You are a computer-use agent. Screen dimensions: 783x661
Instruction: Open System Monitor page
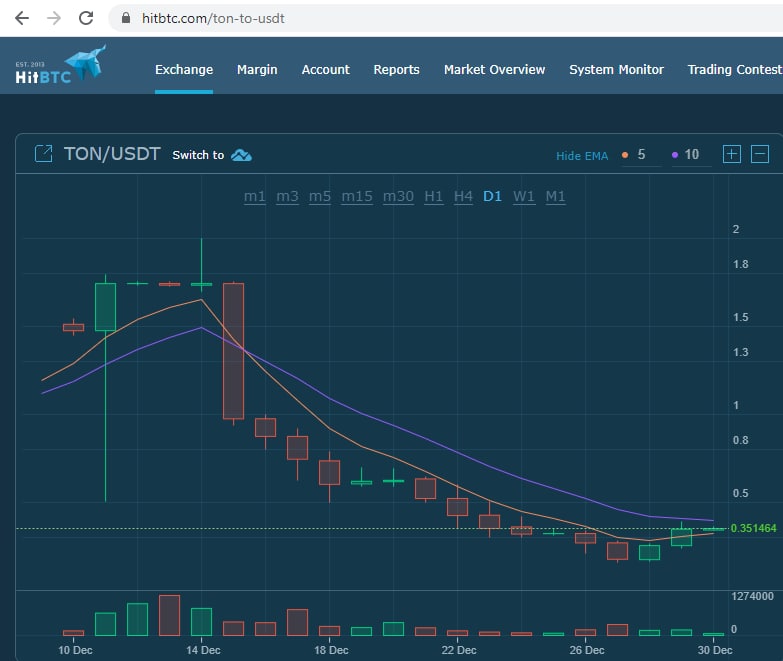pyautogui.click(x=616, y=69)
